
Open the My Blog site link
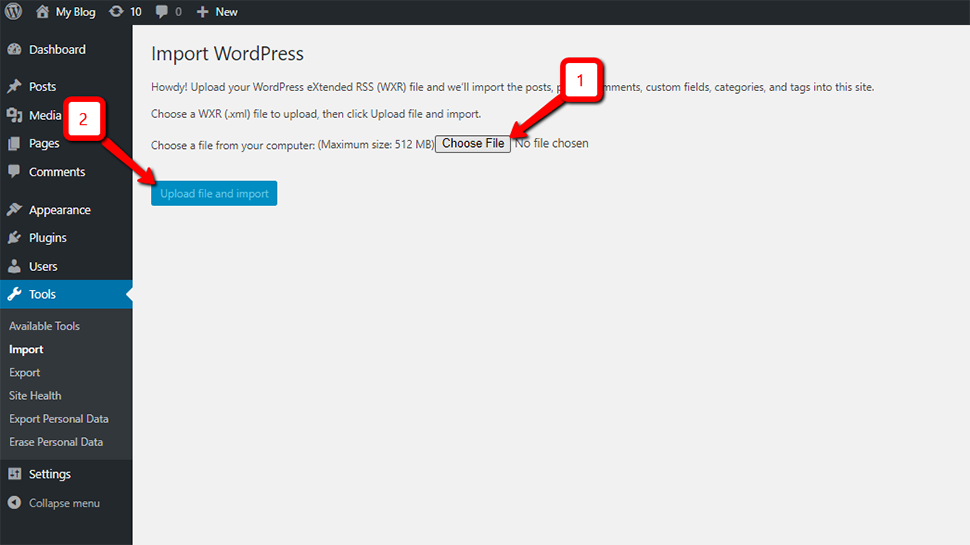coord(75,12)
